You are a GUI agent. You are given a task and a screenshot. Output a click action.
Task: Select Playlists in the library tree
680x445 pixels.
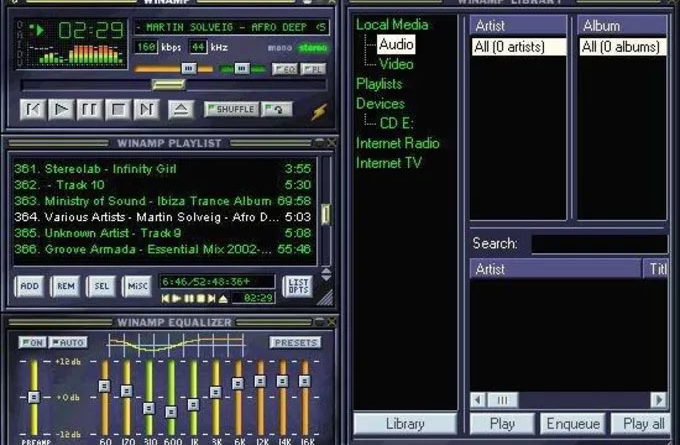pyautogui.click(x=379, y=84)
